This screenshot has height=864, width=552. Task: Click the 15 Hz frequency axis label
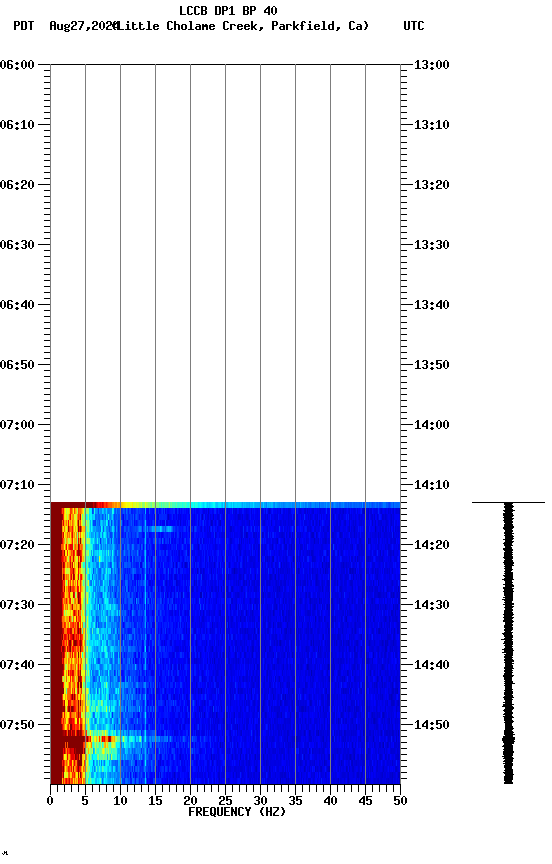(155, 802)
